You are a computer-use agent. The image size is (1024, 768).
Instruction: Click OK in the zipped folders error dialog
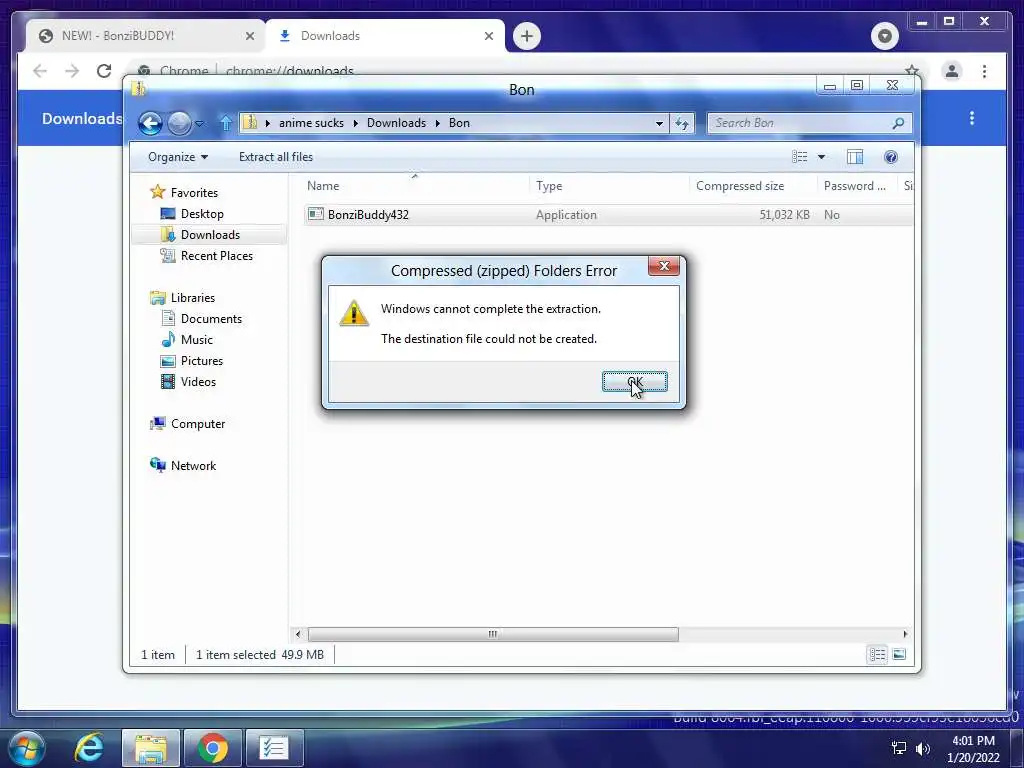click(x=634, y=382)
